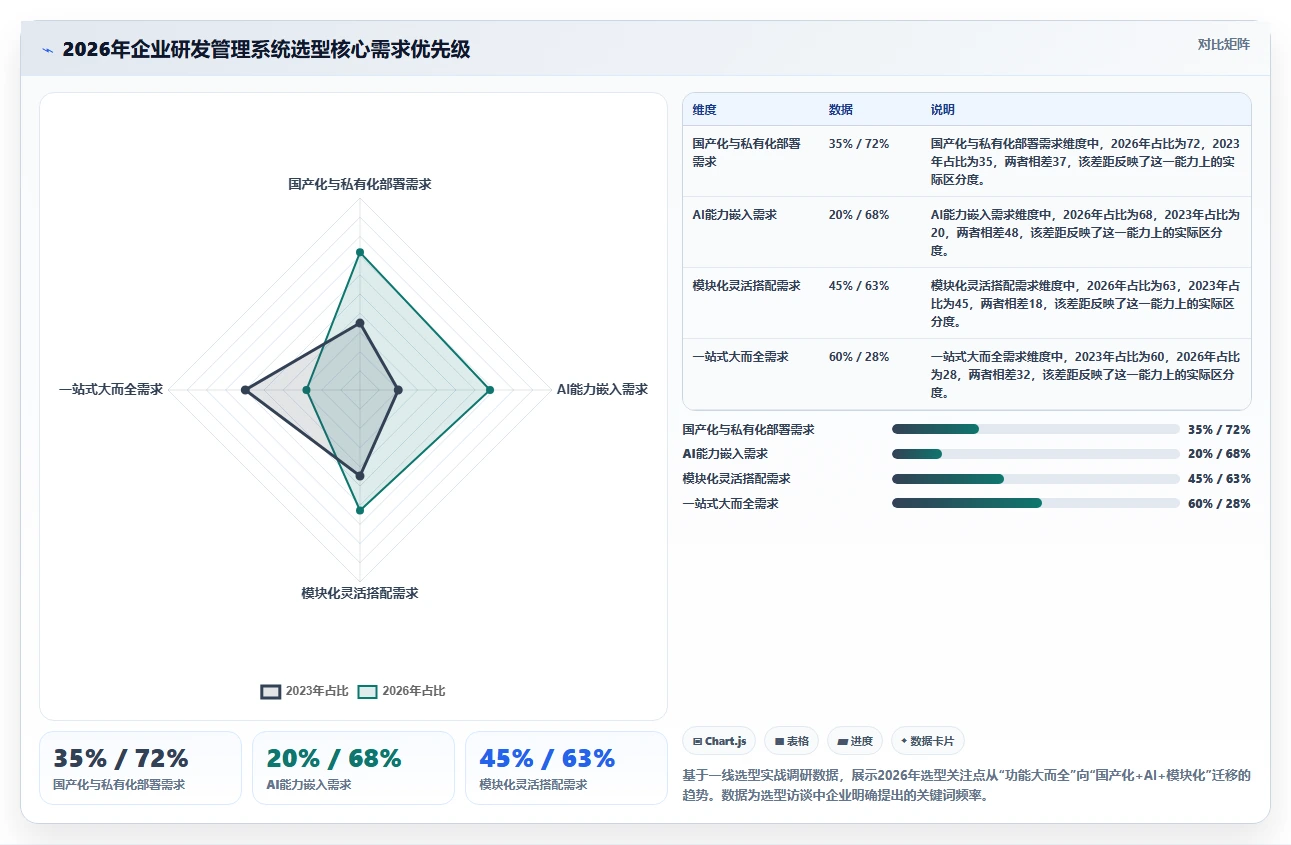The width and height of the screenshot is (1291, 845).
Task: Click the 2026年占比 legend color box
Action: tap(367, 691)
